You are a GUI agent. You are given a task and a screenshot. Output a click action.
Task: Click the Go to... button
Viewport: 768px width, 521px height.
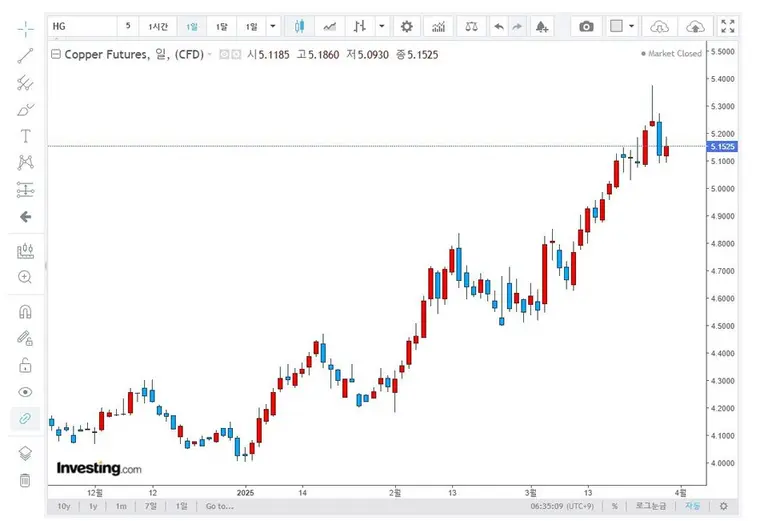click(219, 506)
